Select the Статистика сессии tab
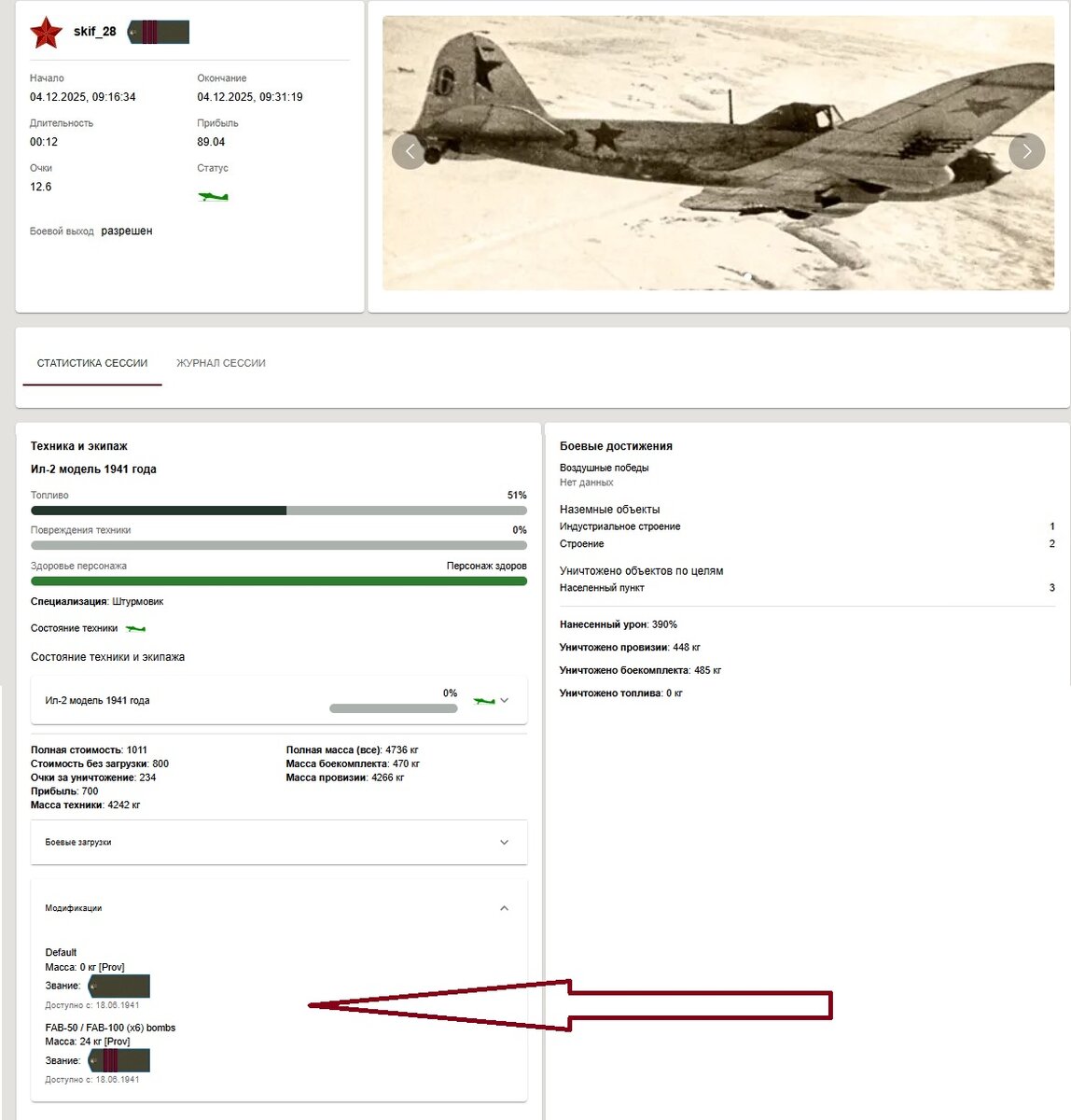The height and width of the screenshot is (1120, 1071). tap(92, 363)
